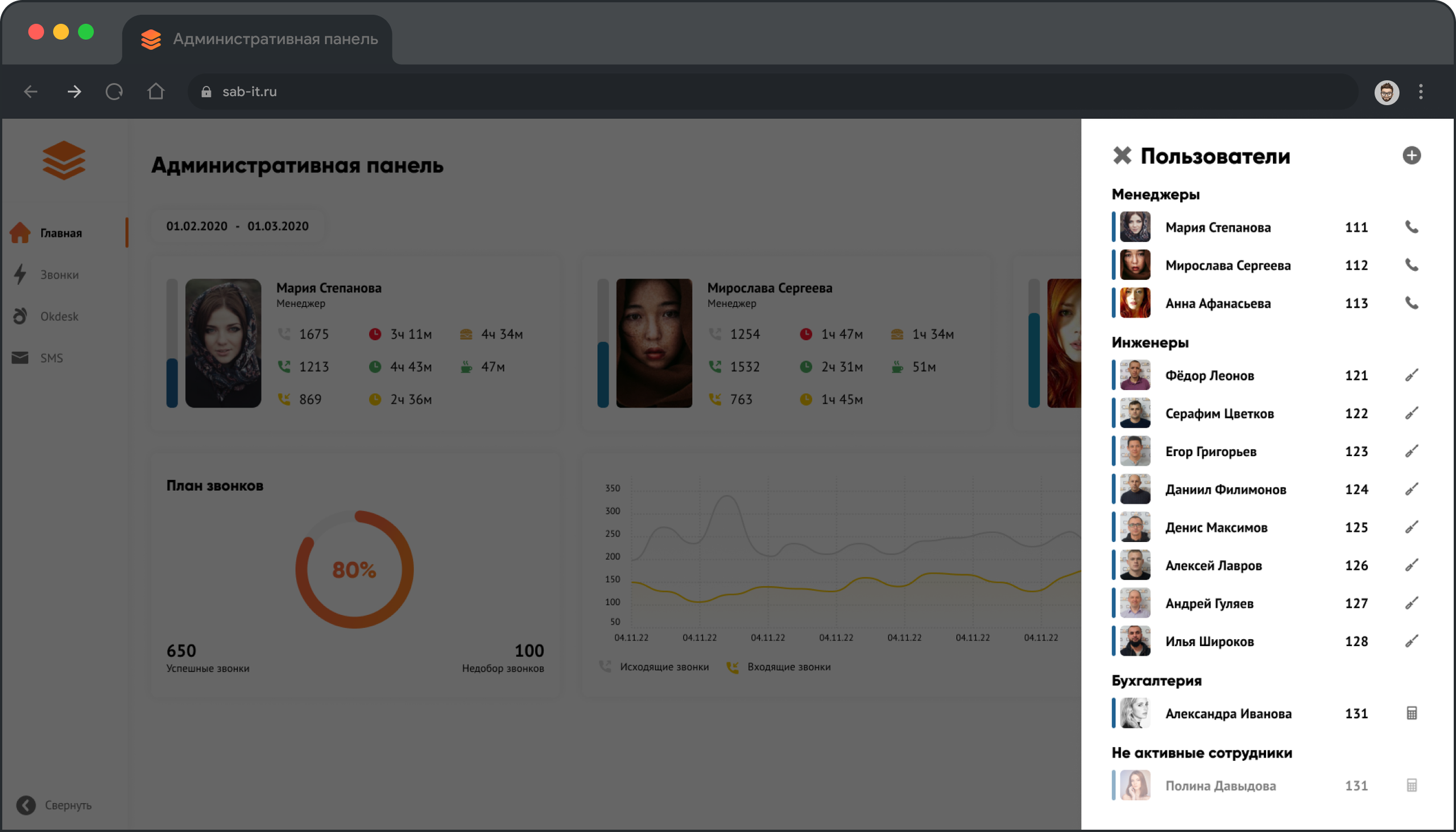Click wrench icon for Илья Широков
This screenshot has width=1456, height=832.
1411,641
